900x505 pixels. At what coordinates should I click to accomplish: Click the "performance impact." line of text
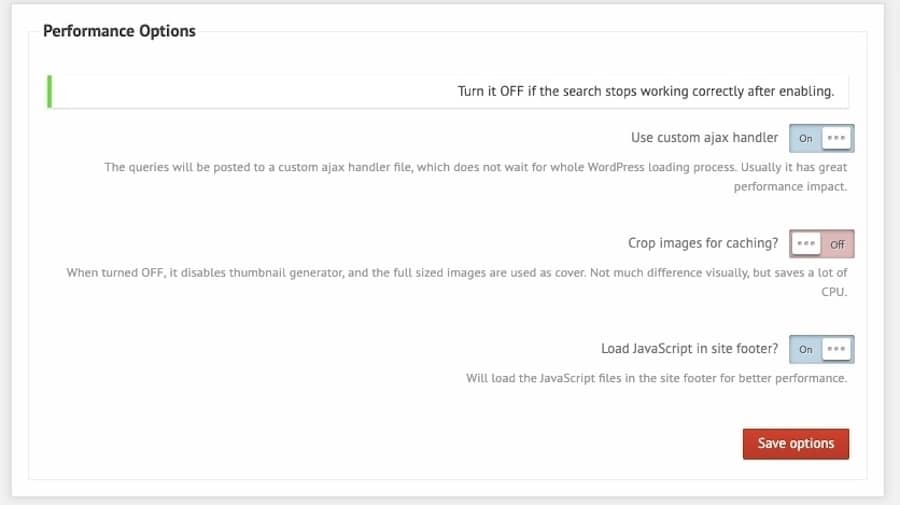(790, 187)
